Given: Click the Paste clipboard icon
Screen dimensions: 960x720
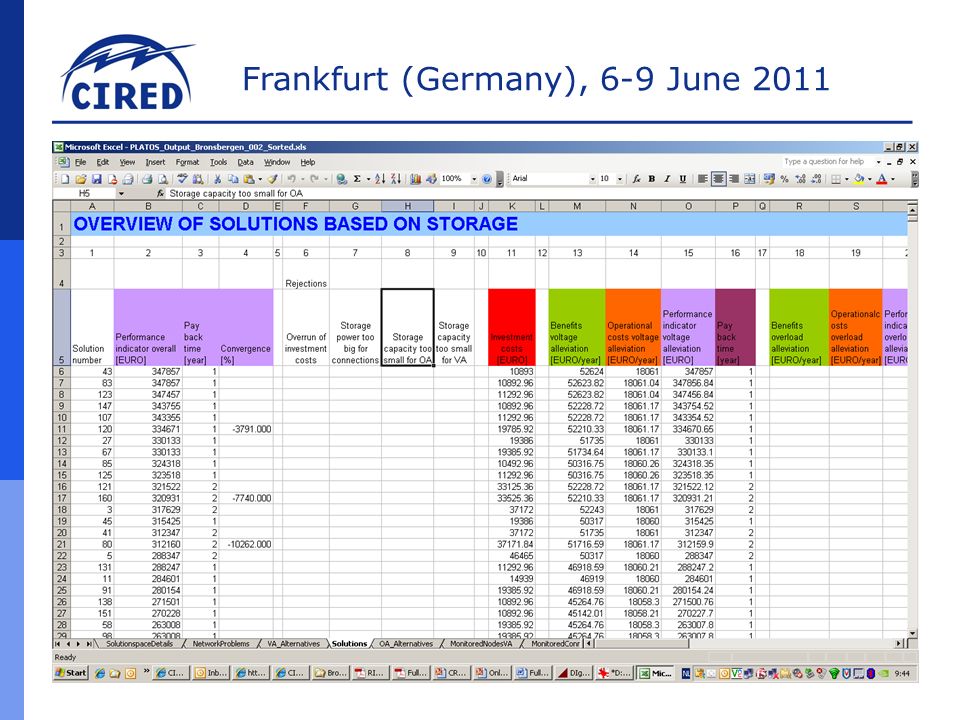Looking at the screenshot, I should tap(249, 179).
